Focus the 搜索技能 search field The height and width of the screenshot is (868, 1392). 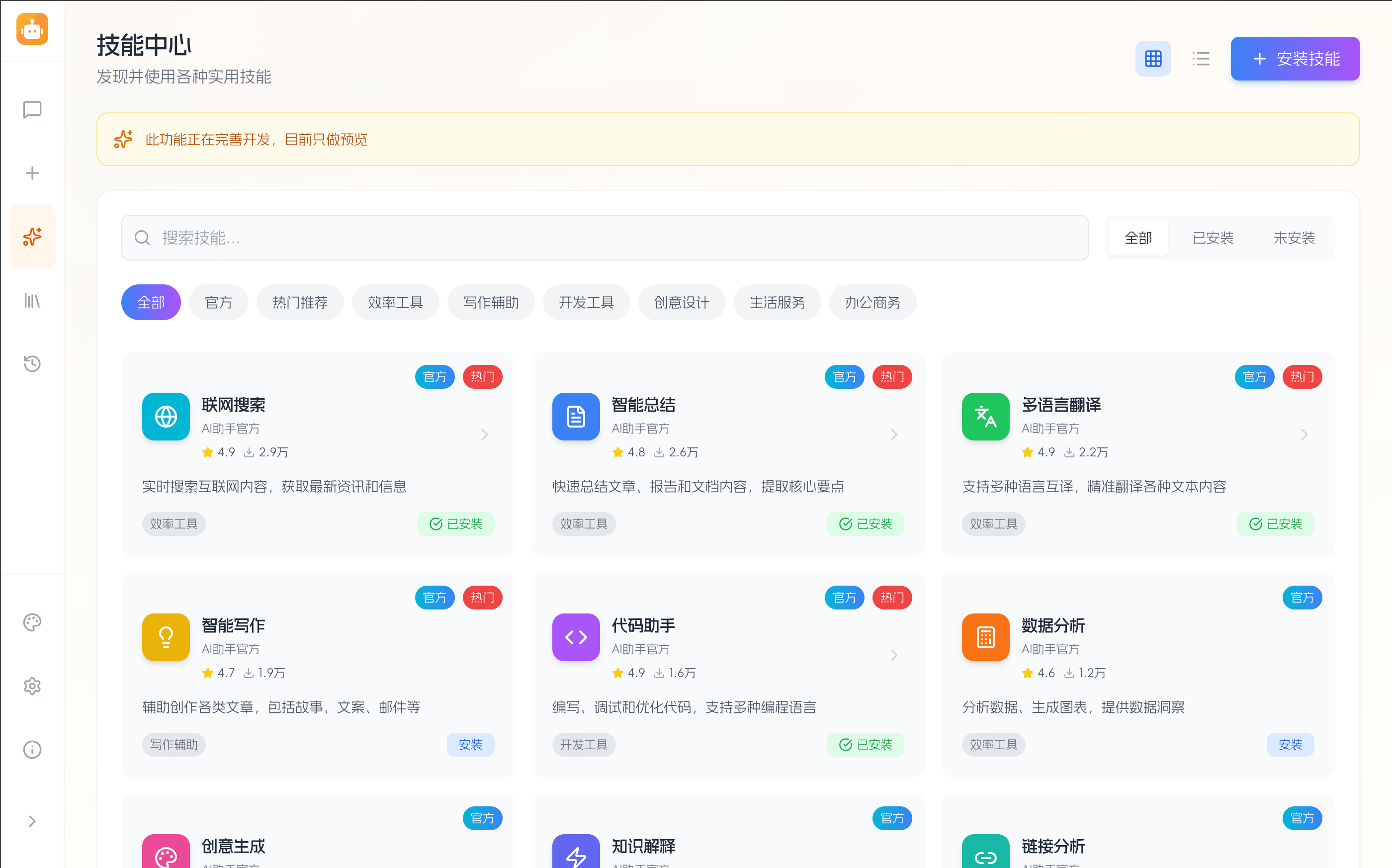(x=605, y=238)
